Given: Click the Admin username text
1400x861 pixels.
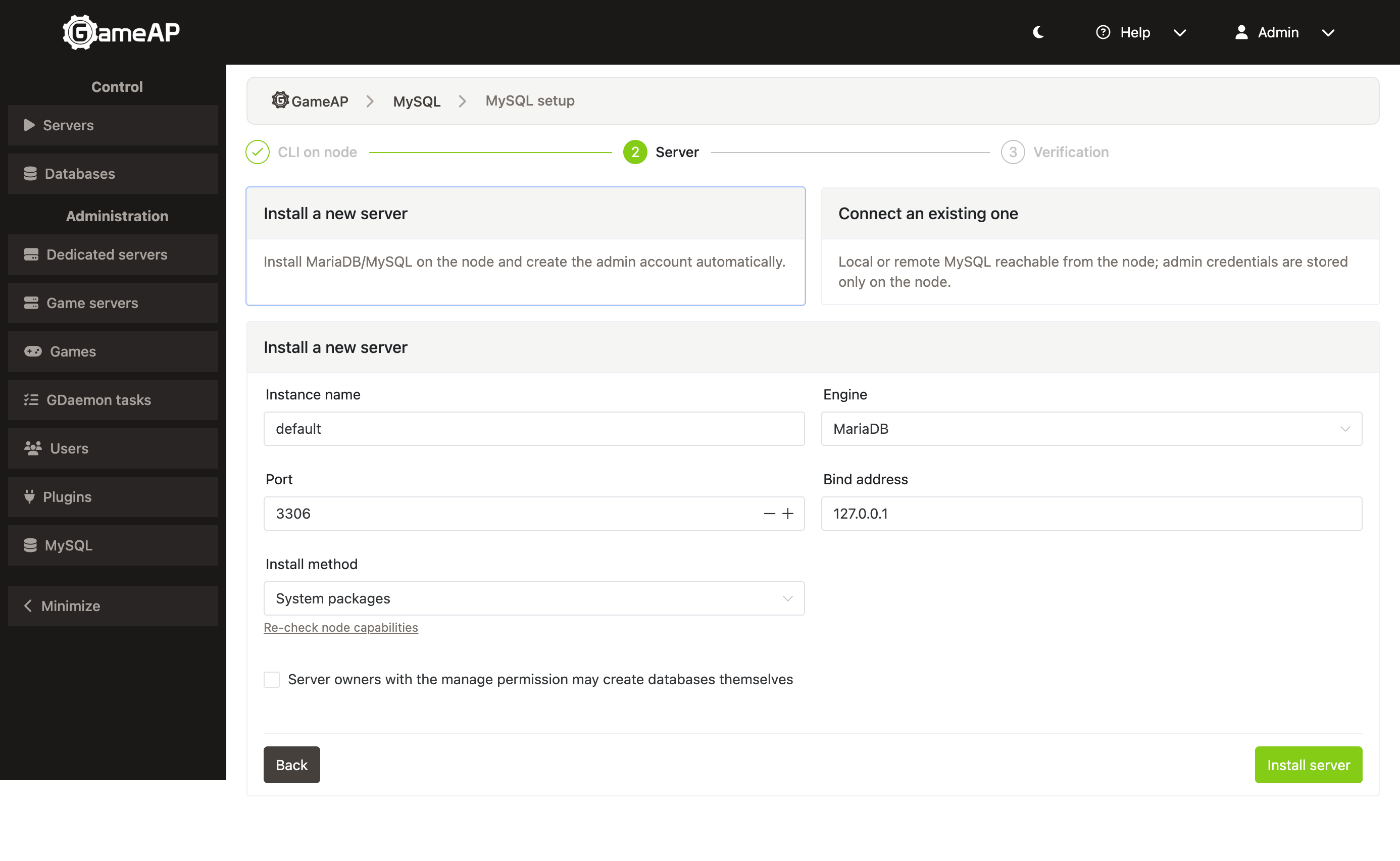Looking at the screenshot, I should click(1278, 32).
